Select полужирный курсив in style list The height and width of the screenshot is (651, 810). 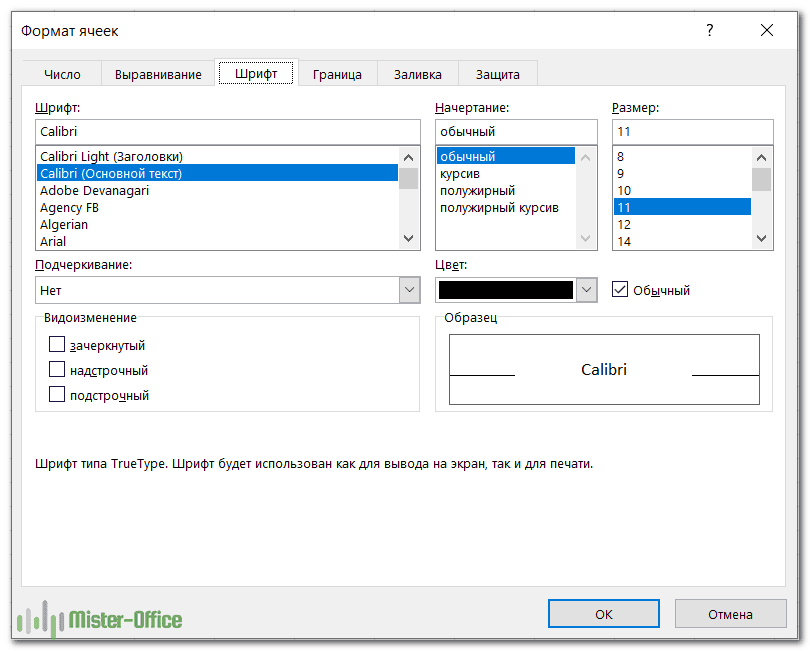click(x=499, y=208)
